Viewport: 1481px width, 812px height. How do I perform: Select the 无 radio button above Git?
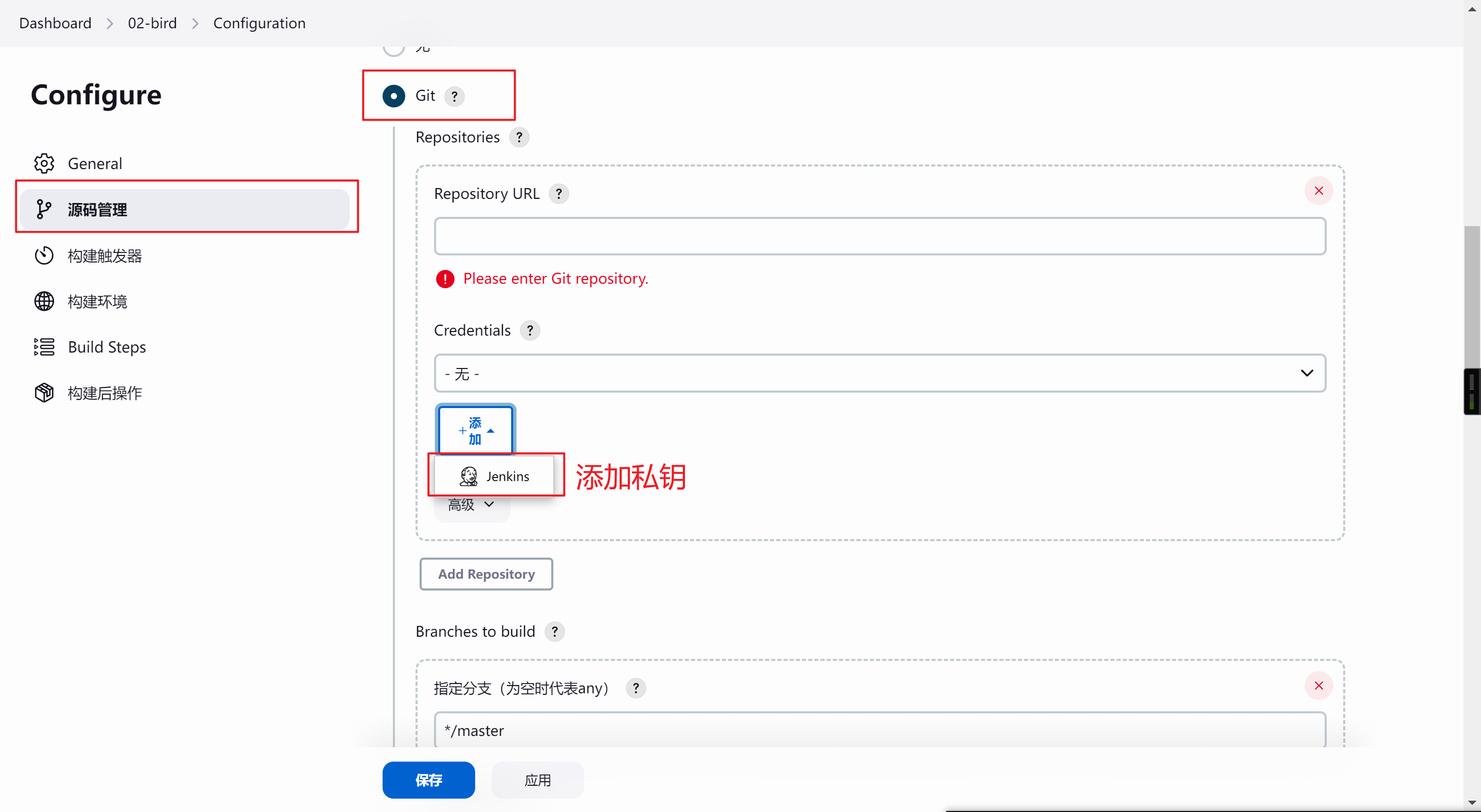(x=394, y=48)
